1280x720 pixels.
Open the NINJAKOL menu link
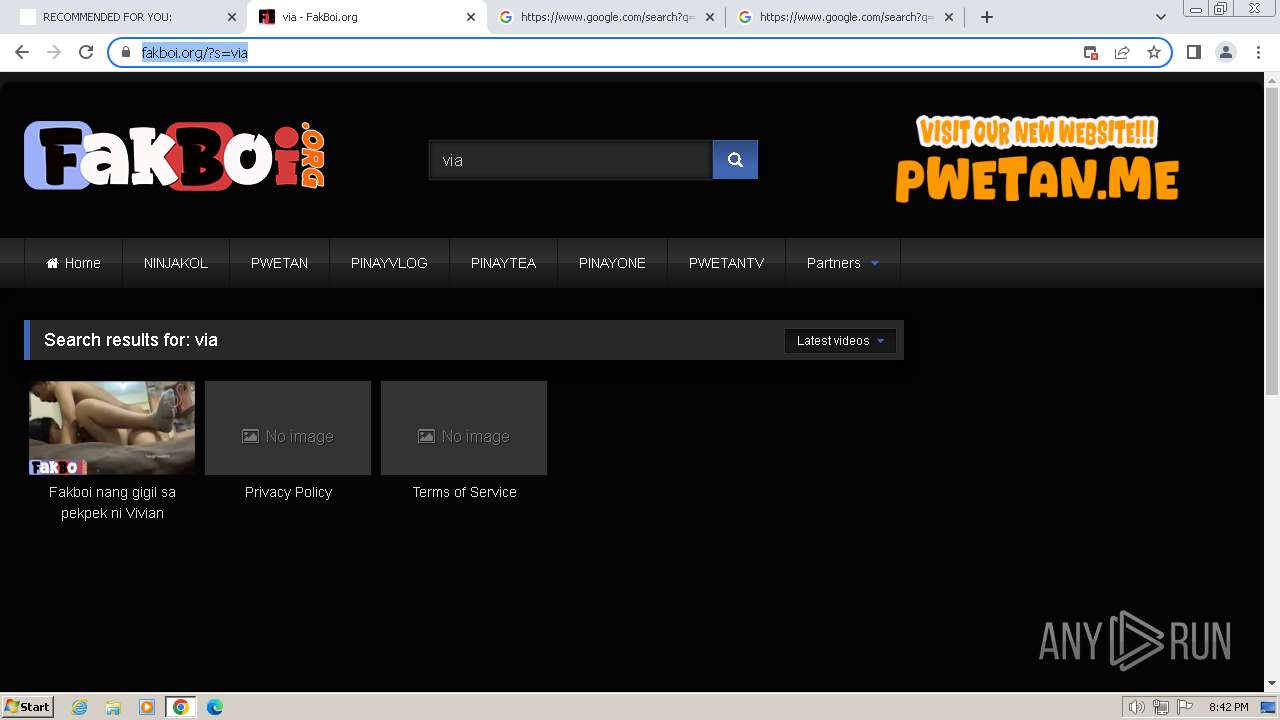click(x=176, y=263)
